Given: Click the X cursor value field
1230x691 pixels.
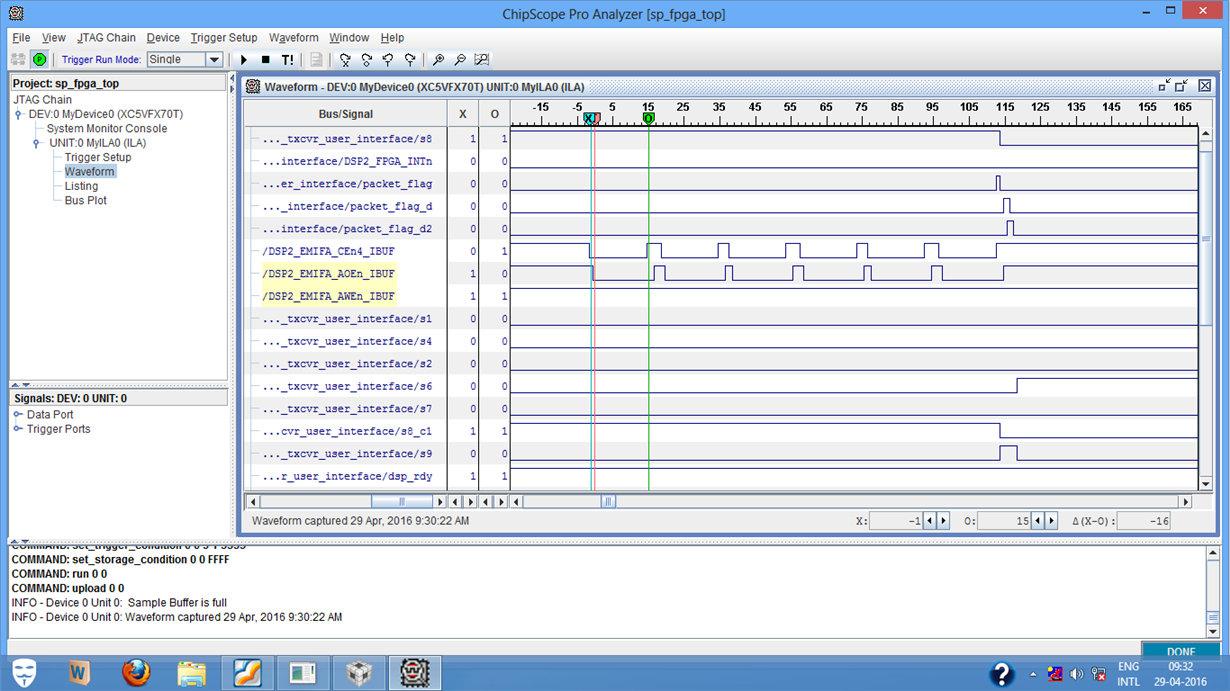Looking at the screenshot, I should [896, 521].
